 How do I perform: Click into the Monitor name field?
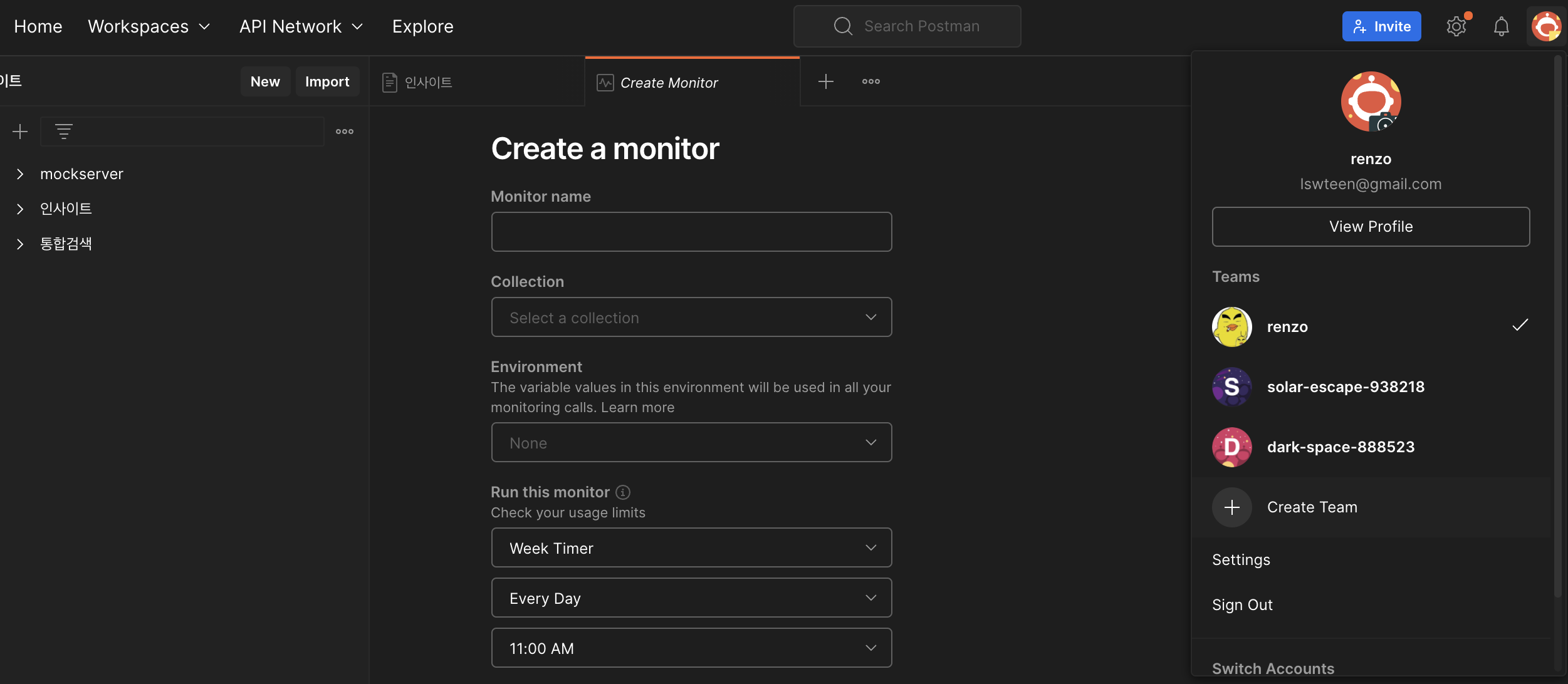point(691,232)
